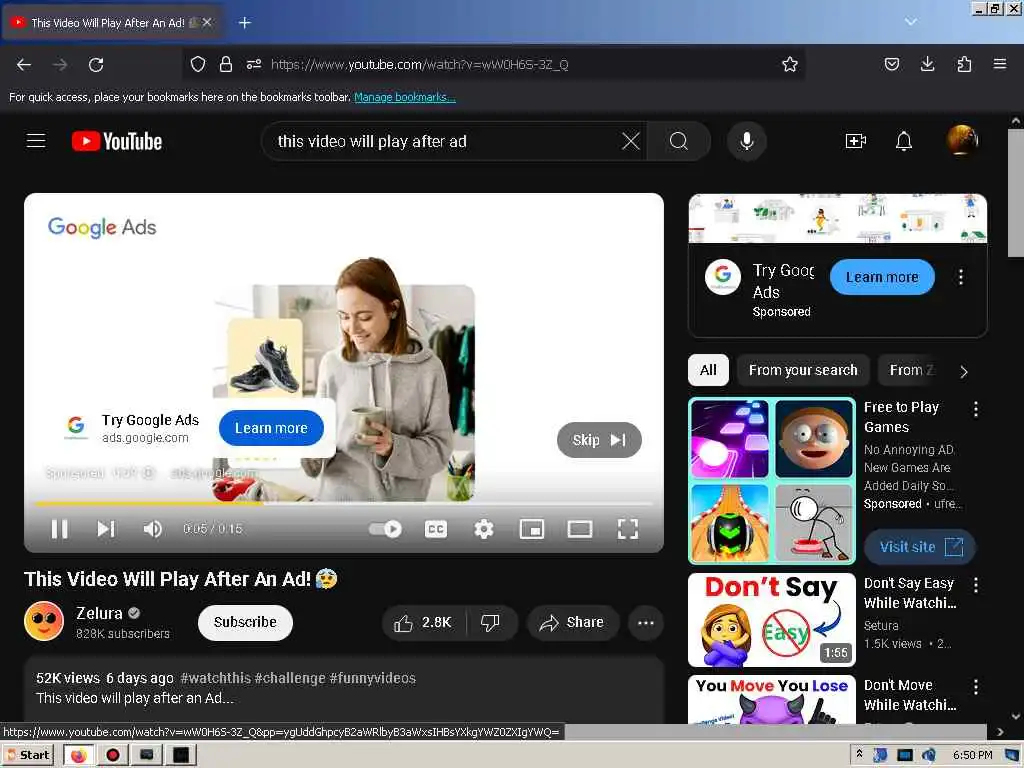This screenshot has height=768, width=1024.
Task: Enter full screen mode
Action: pyautogui.click(x=628, y=528)
